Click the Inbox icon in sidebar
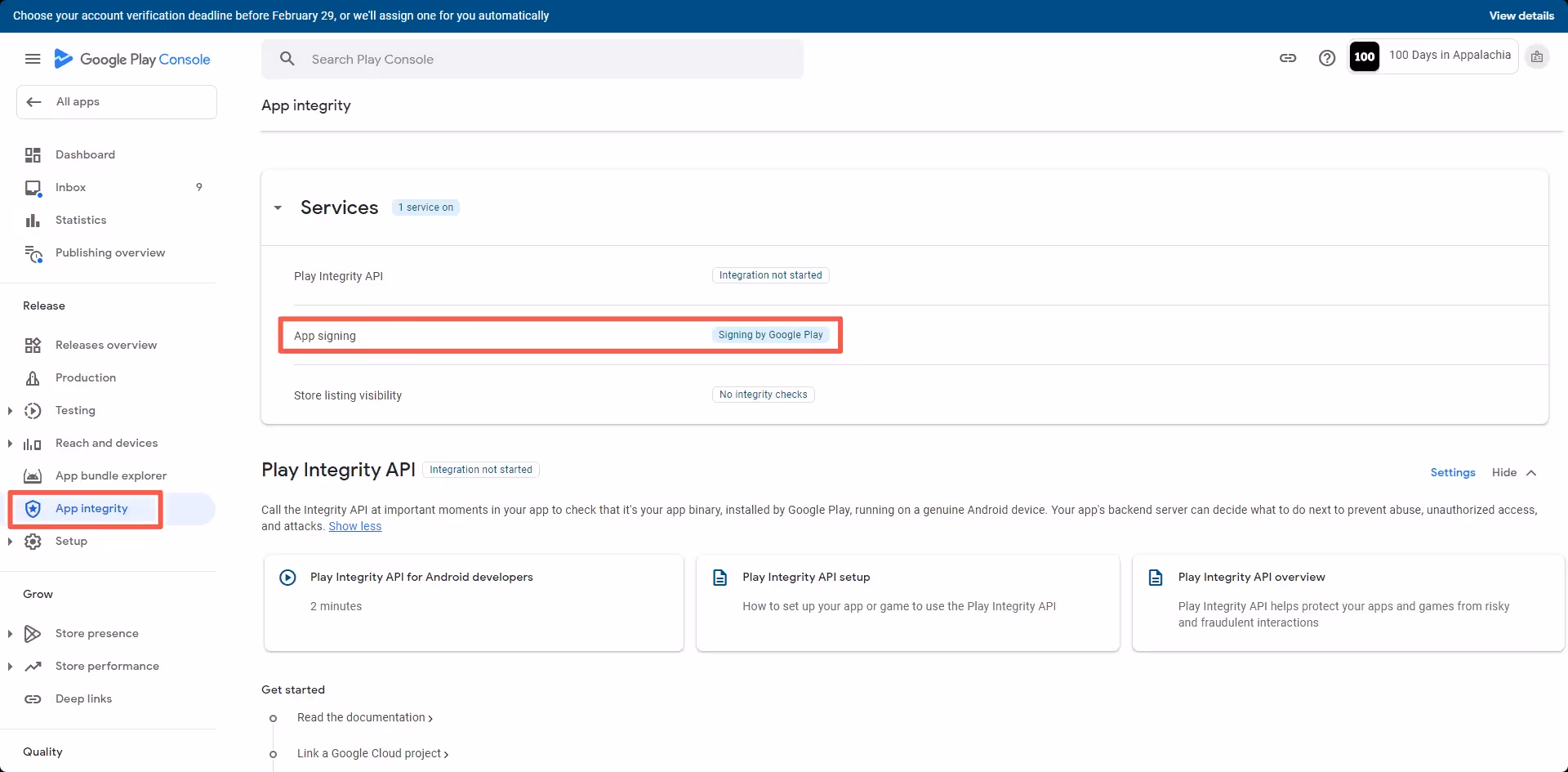This screenshot has height=772, width=1568. pos(33,188)
